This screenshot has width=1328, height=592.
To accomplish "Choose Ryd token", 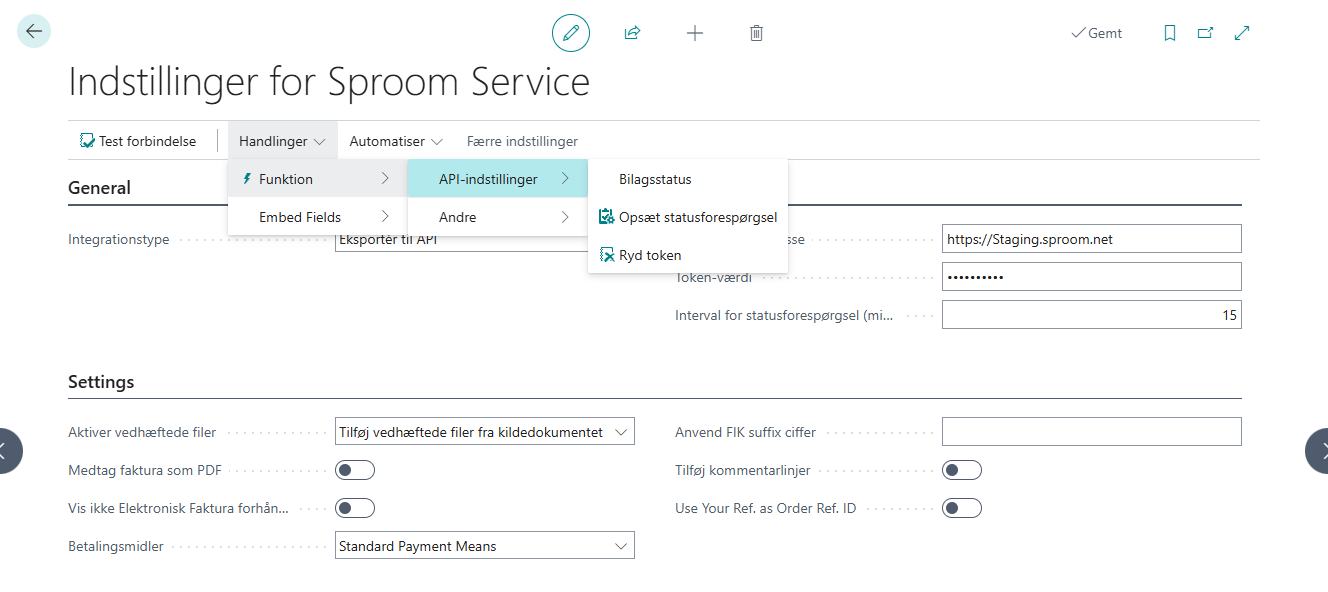I will click(688, 255).
